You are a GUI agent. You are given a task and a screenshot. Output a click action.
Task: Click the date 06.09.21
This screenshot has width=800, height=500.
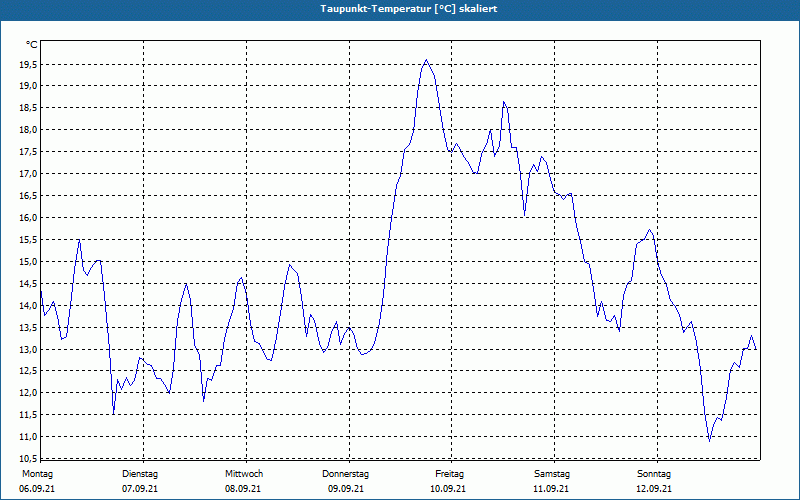pyautogui.click(x=37, y=489)
